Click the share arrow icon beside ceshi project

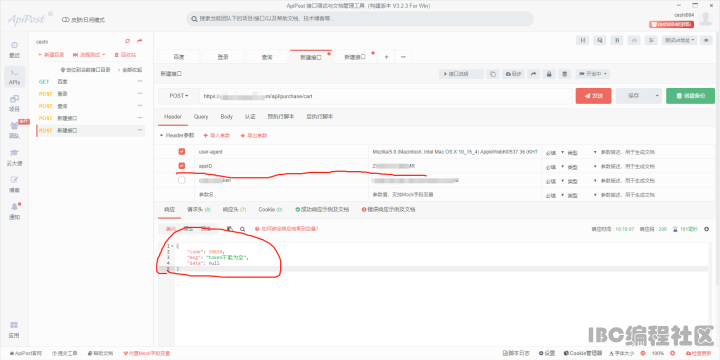click(x=140, y=41)
